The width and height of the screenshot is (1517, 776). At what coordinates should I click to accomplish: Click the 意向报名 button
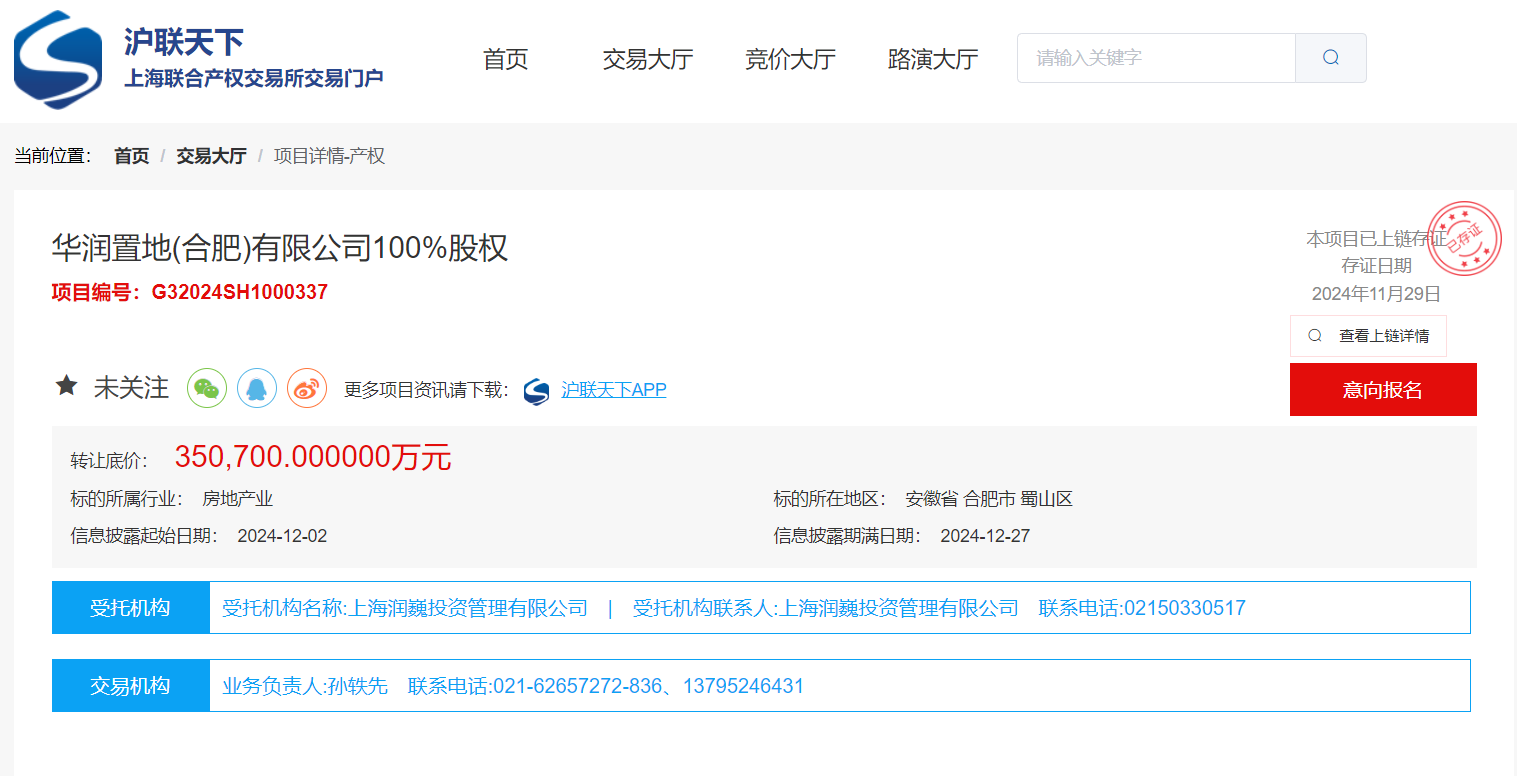pyautogui.click(x=1383, y=390)
